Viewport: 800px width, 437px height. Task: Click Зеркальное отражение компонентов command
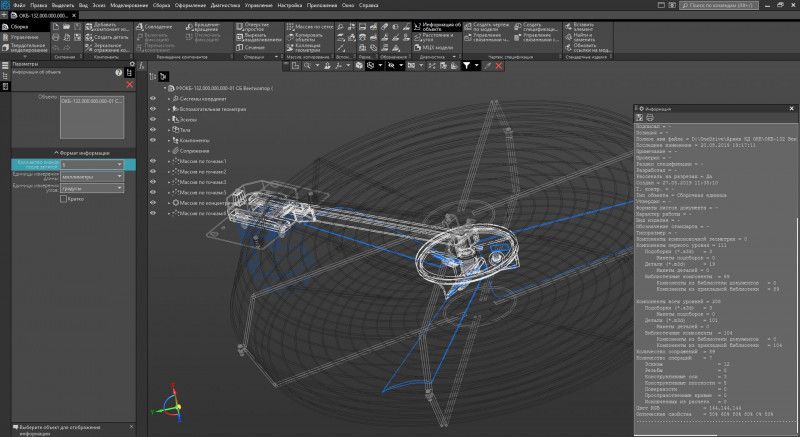[x=107, y=47]
